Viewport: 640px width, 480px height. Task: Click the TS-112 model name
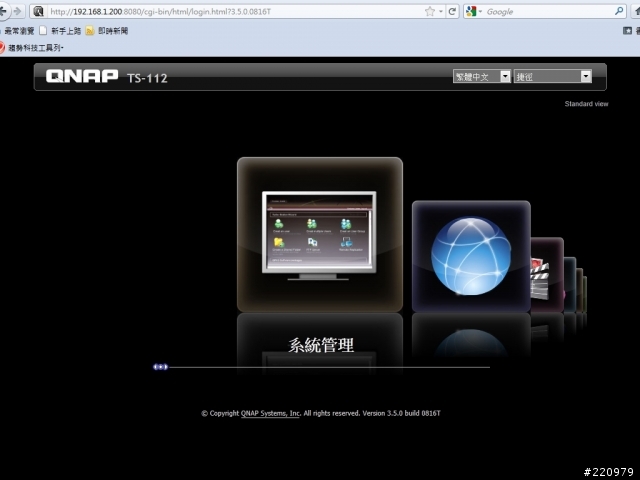pos(147,78)
